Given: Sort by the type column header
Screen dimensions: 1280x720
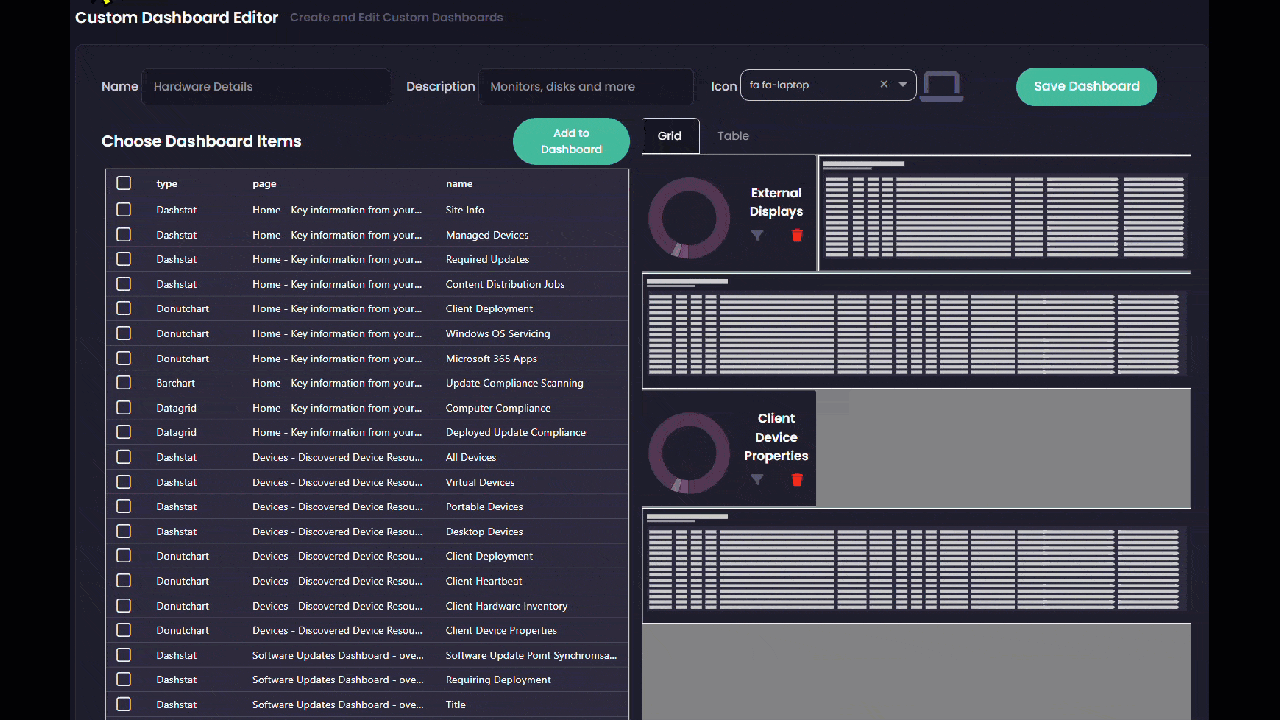Looking at the screenshot, I should tap(167, 184).
